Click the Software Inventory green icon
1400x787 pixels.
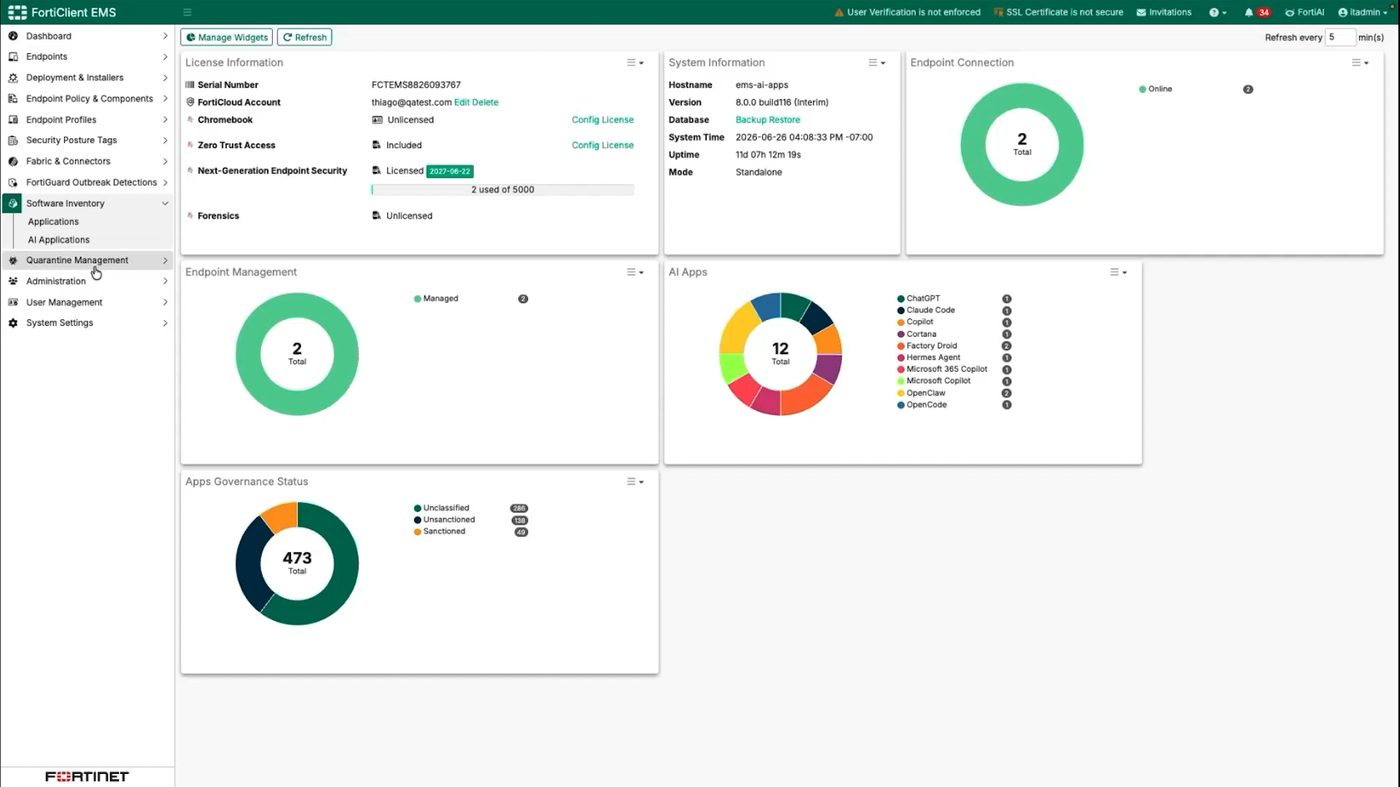[13, 203]
